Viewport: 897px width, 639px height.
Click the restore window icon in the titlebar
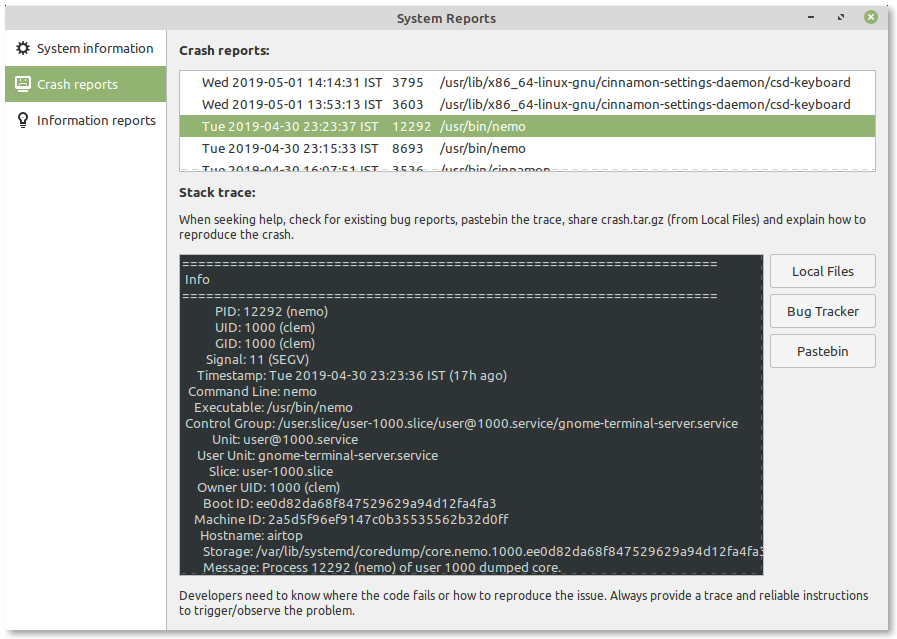pos(841,17)
